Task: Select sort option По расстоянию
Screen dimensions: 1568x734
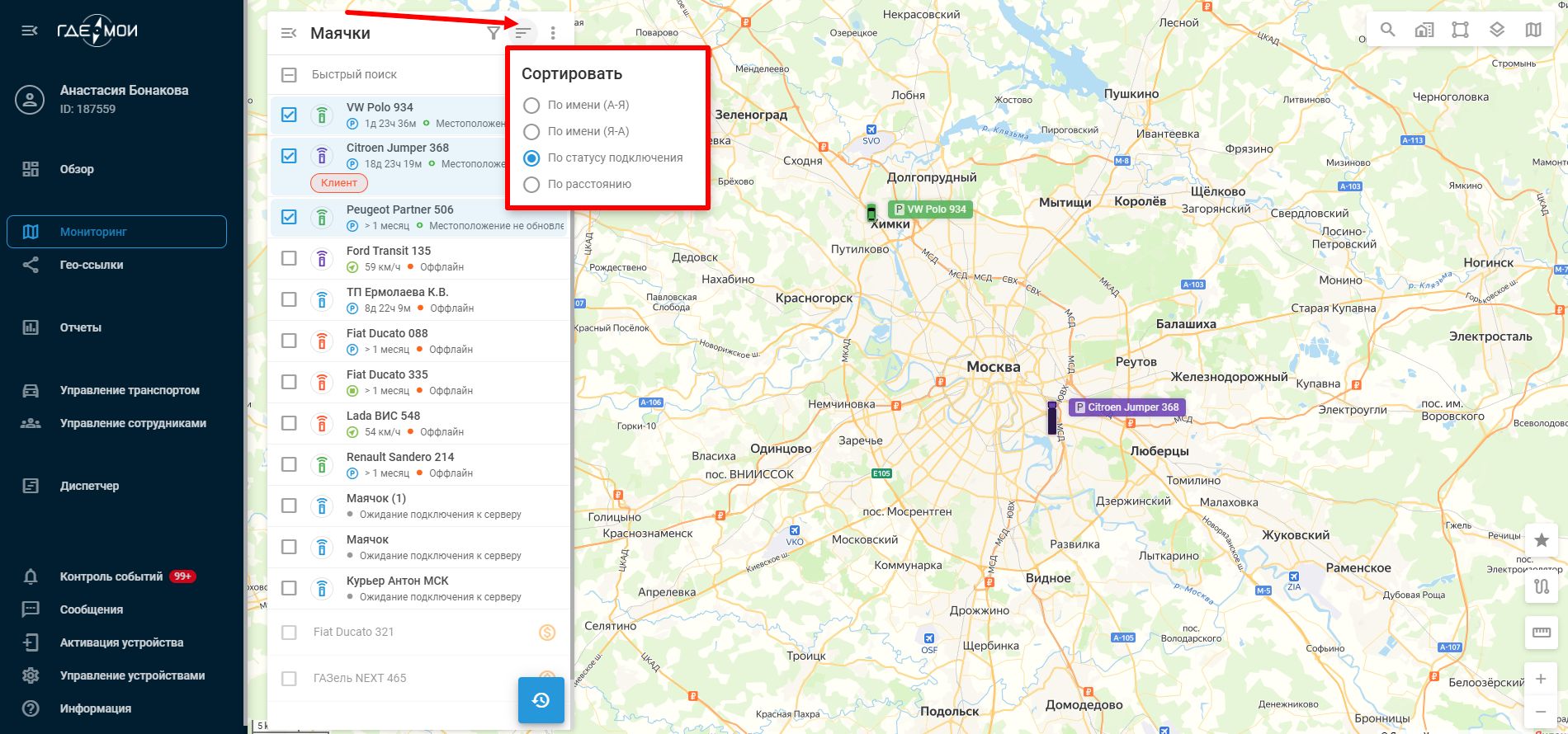Action: (531, 185)
